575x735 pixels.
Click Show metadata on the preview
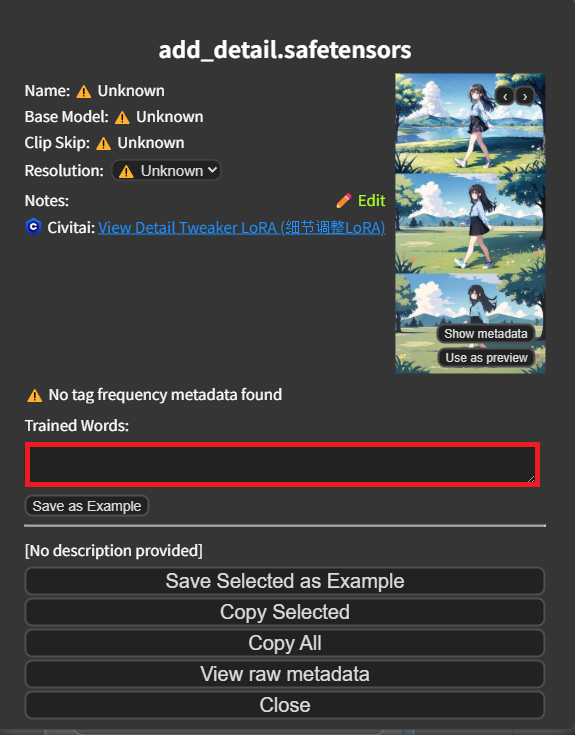485,334
